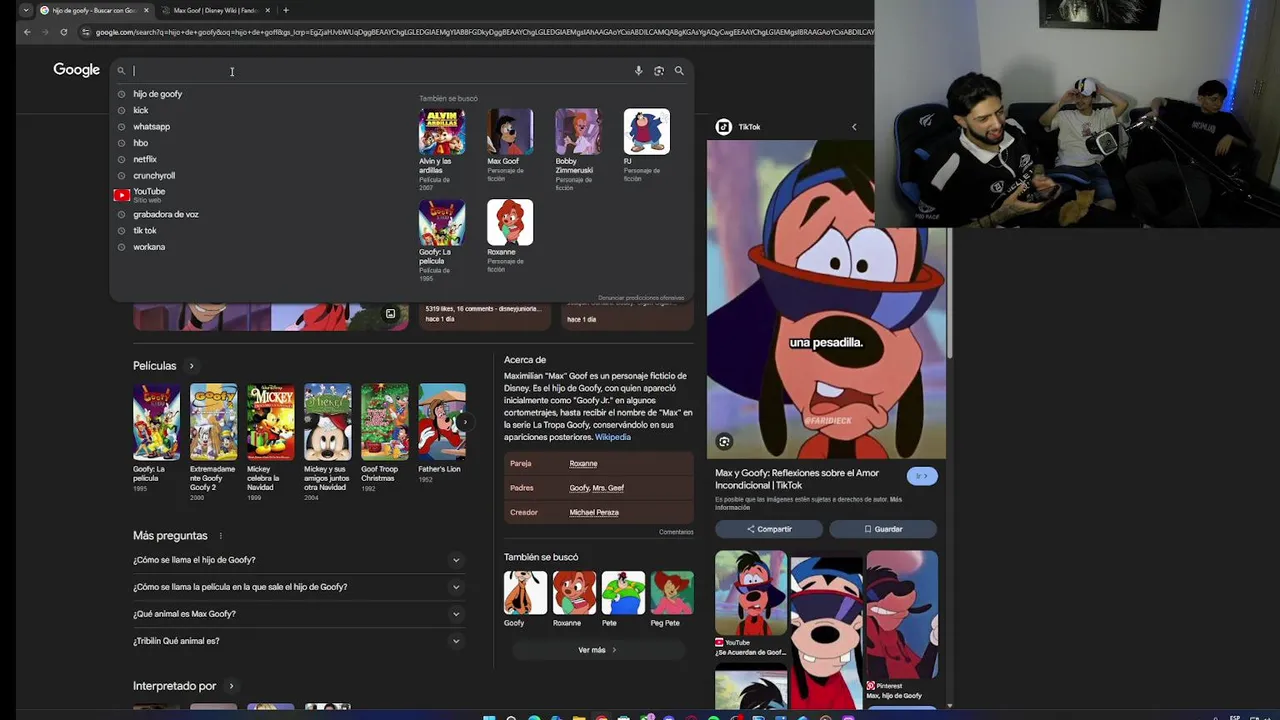Expand the 'Interpretado por' section
This screenshot has width=1280, height=720.
[231, 686]
